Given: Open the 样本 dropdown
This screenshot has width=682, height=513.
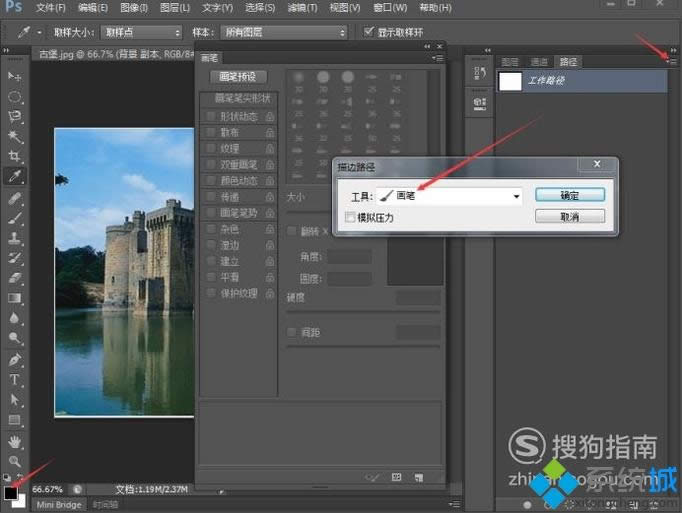Looking at the screenshot, I should coord(284,32).
